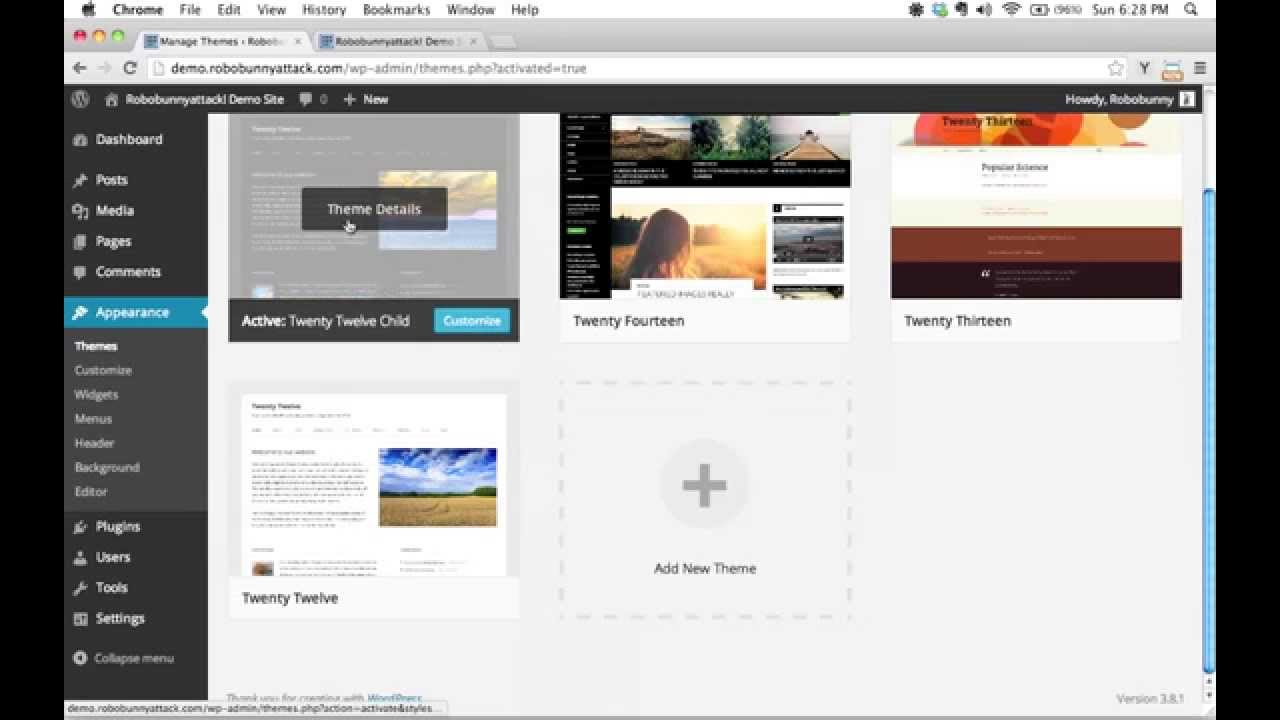Open the WordPress logo menu in admin bar
The image size is (1280, 720).
[81, 99]
